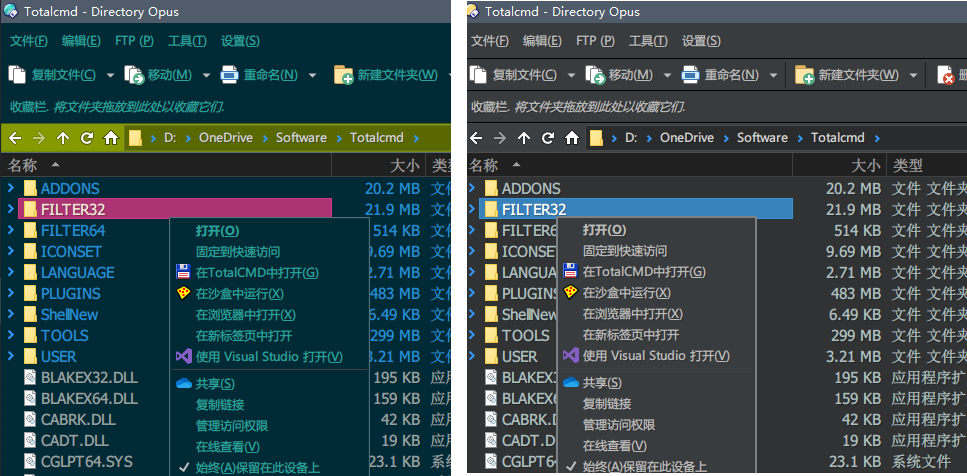This screenshot has width=967, height=476.
Task: Click sandbox icon in left context menu
Action: 183,293
